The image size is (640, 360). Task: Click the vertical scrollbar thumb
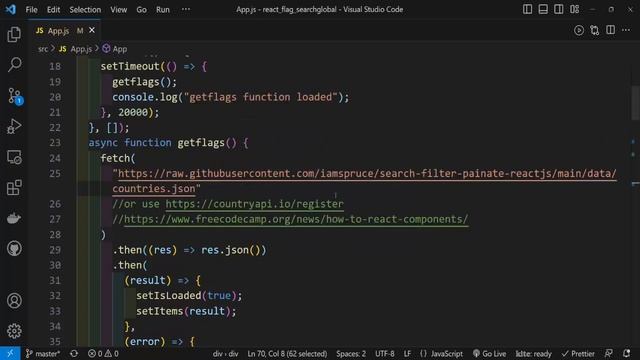point(636,102)
